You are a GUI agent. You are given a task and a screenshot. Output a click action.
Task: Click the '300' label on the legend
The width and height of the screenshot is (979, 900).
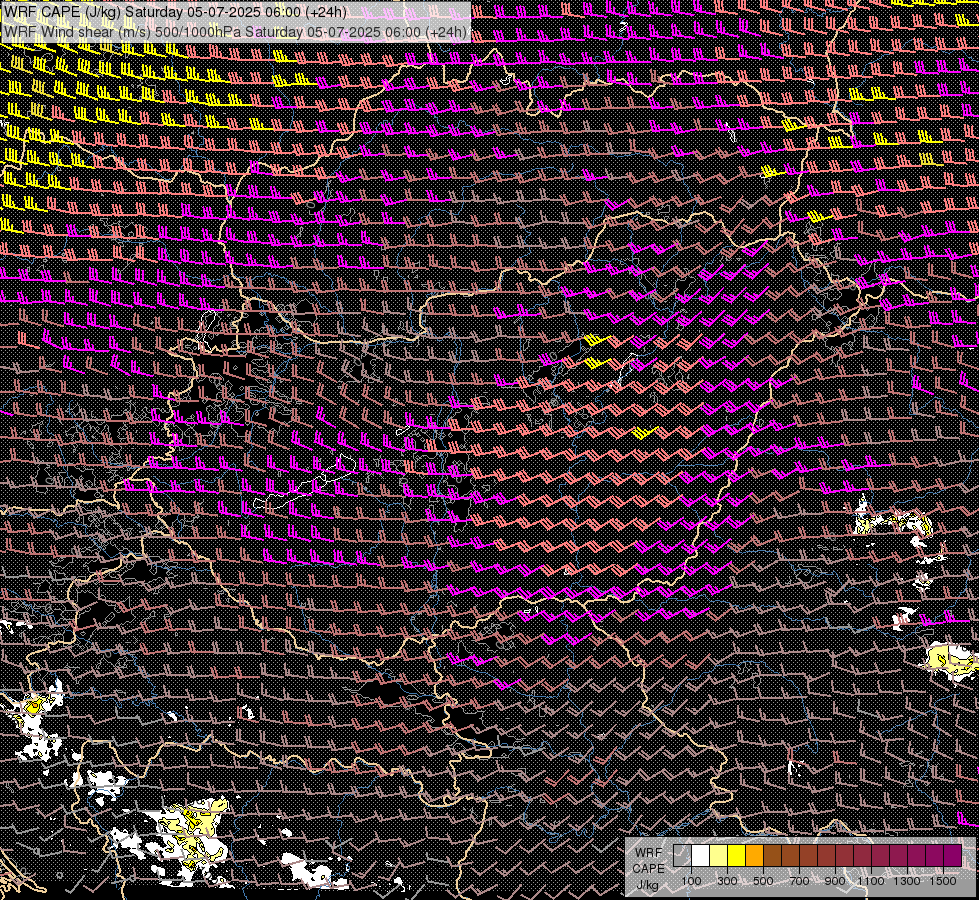tap(727, 881)
